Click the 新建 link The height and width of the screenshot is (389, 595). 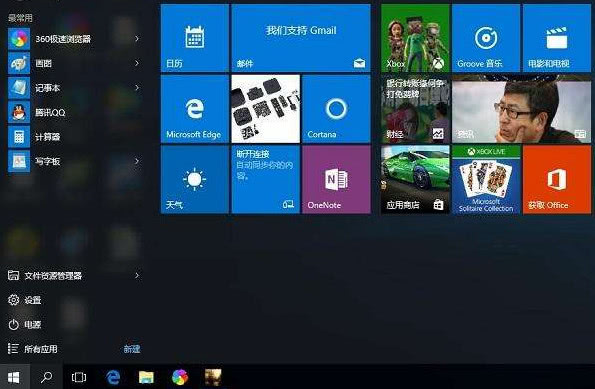pyautogui.click(x=132, y=349)
